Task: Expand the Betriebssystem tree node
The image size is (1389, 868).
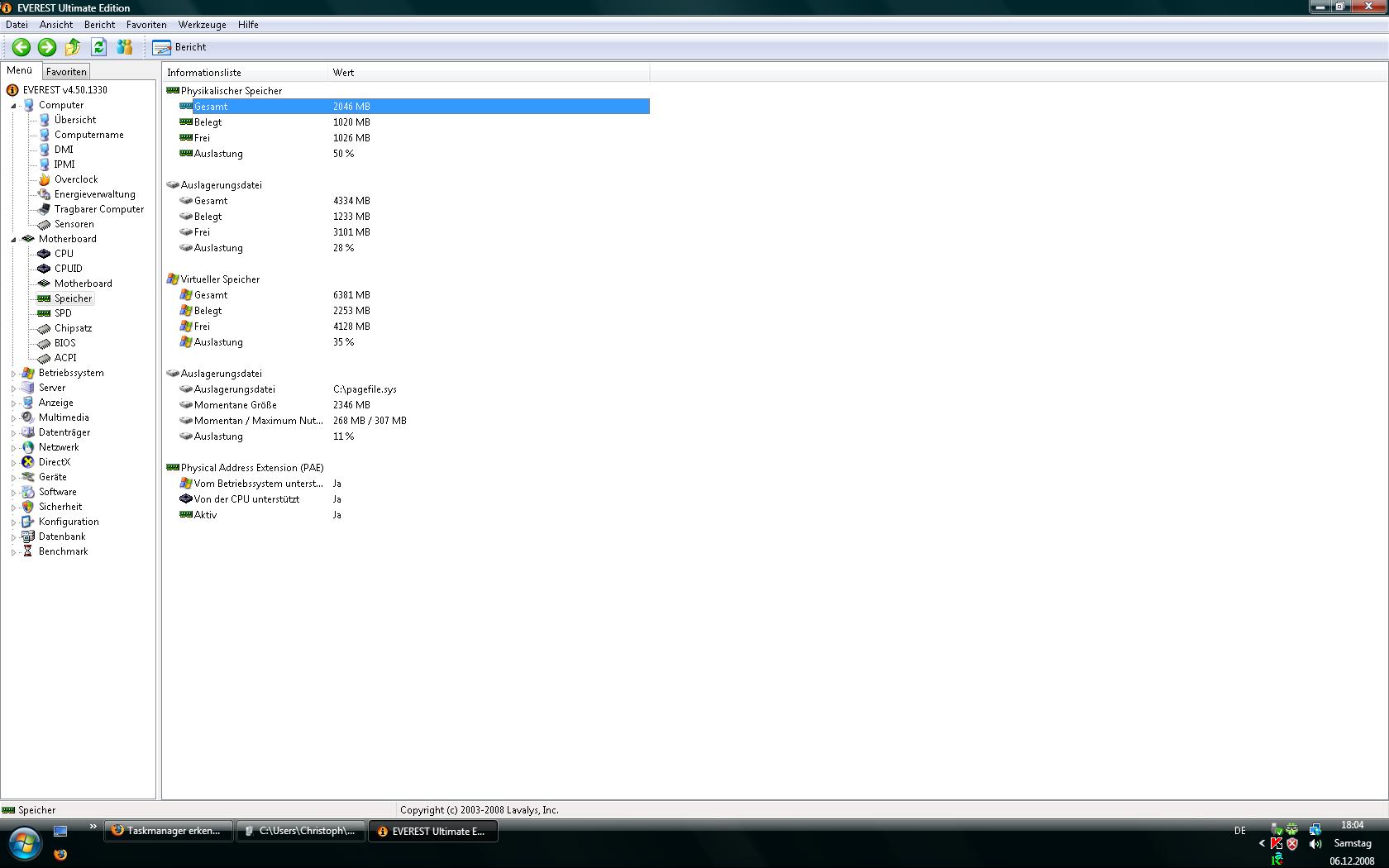Action: [13, 374]
